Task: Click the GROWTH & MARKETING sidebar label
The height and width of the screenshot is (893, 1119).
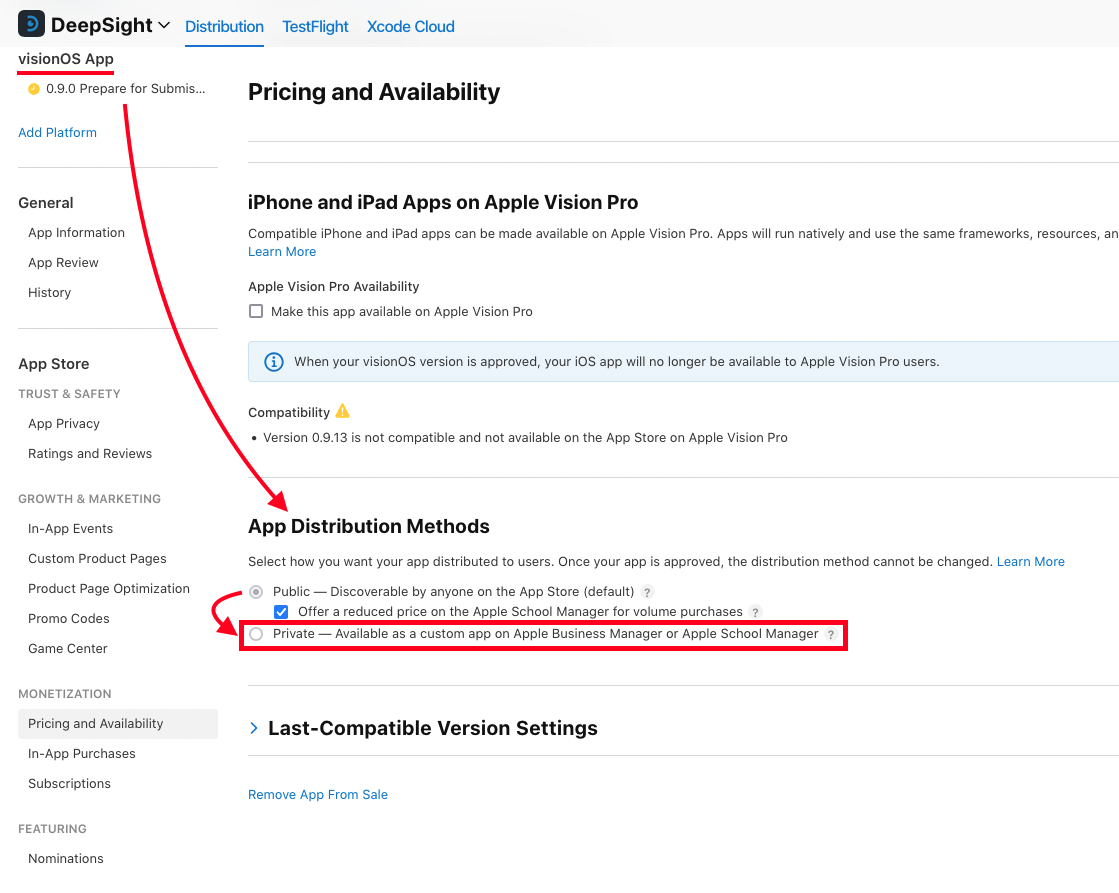Action: (89, 499)
